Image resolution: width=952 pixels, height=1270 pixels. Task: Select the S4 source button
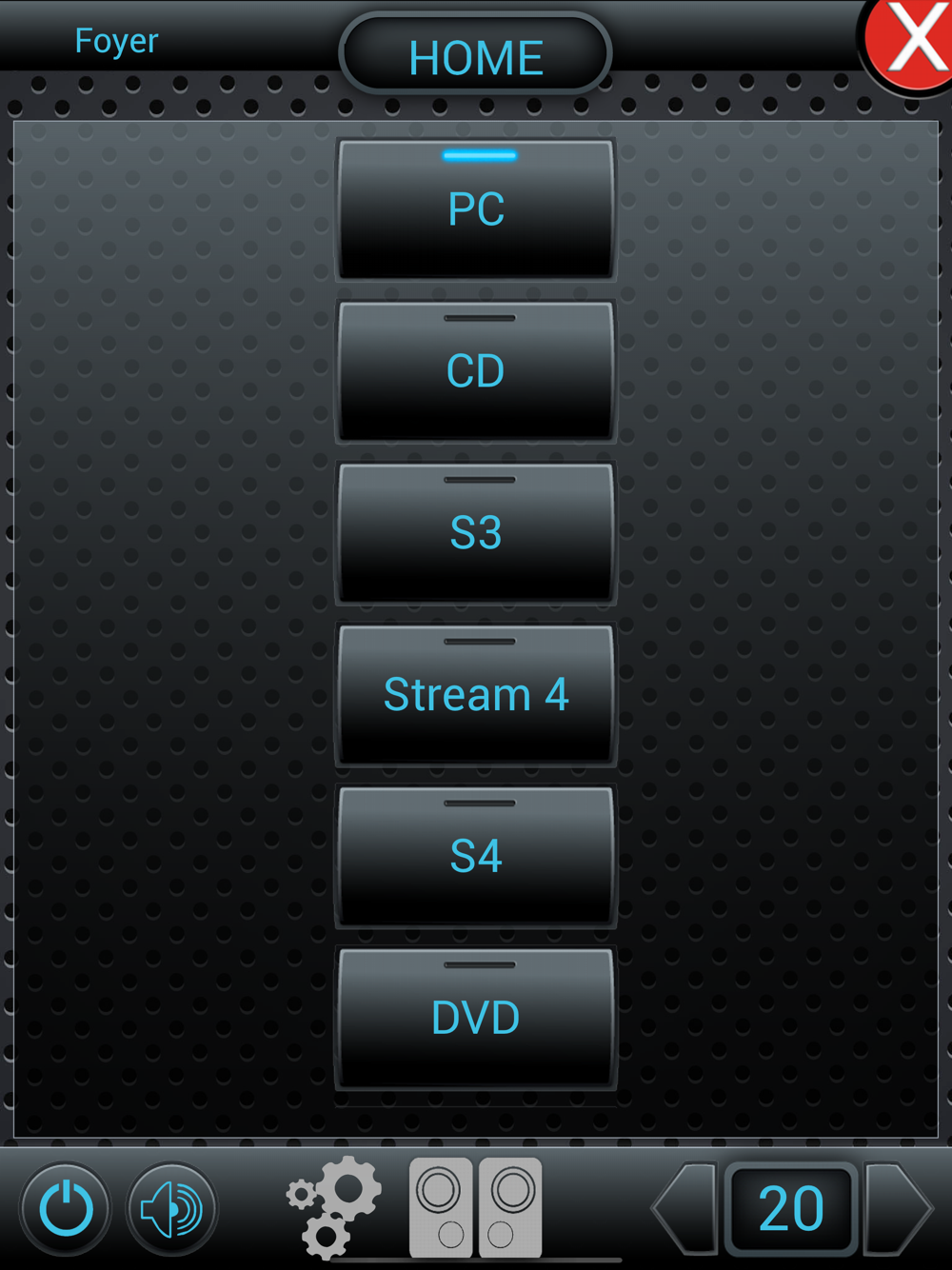click(x=476, y=857)
